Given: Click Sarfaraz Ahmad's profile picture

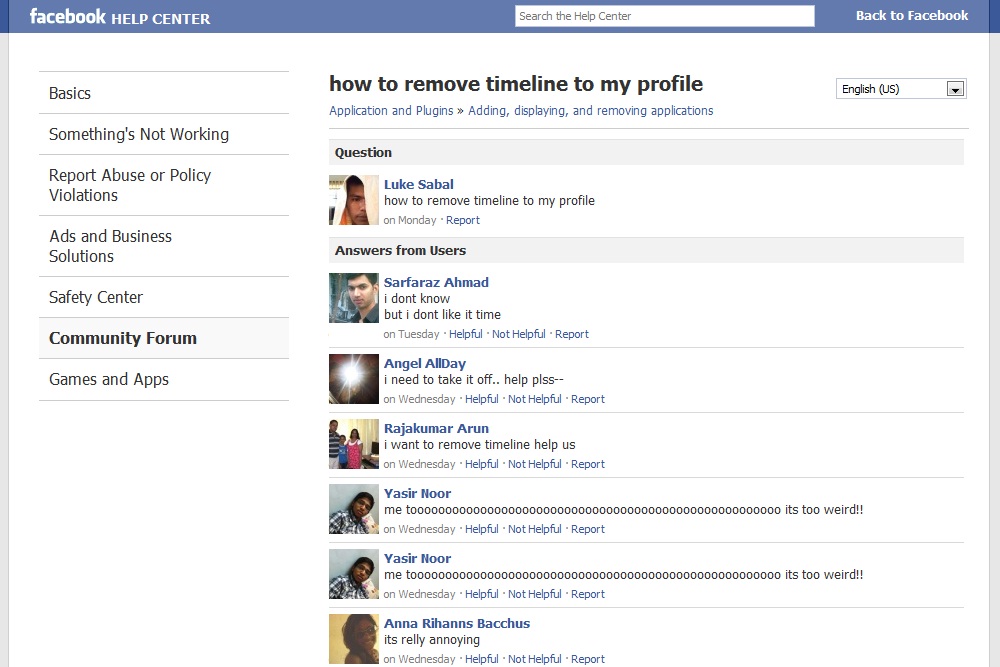Looking at the screenshot, I should (354, 298).
